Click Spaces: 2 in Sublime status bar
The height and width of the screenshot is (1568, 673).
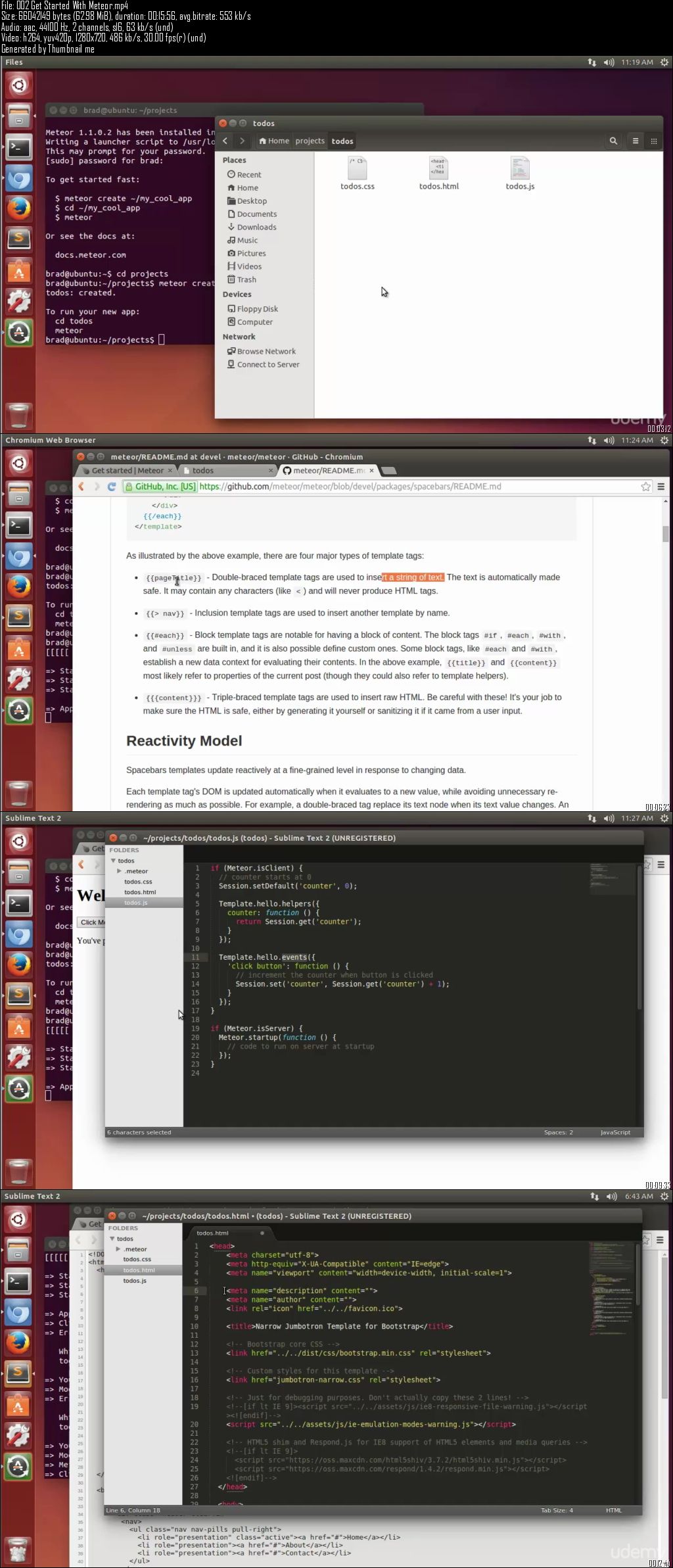559,1132
